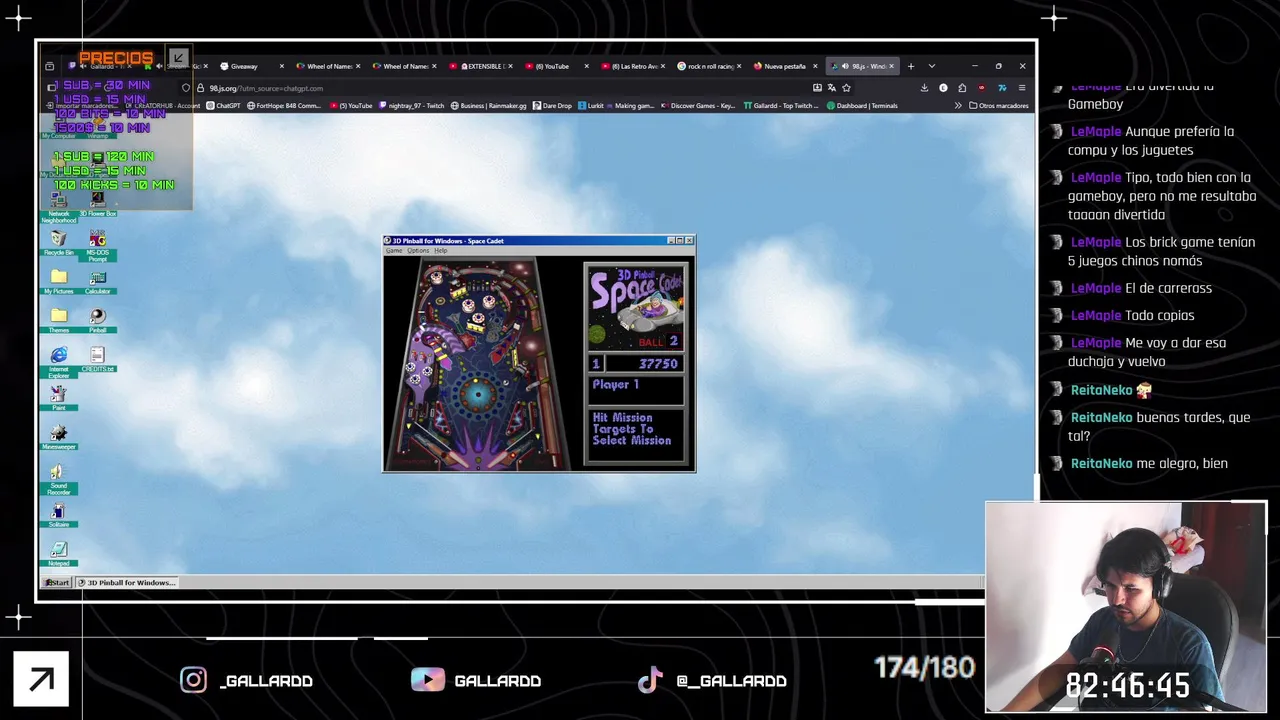Switch to the Nueva pestaña tab
Image resolution: width=1280 pixels, height=720 pixels.
(785, 66)
